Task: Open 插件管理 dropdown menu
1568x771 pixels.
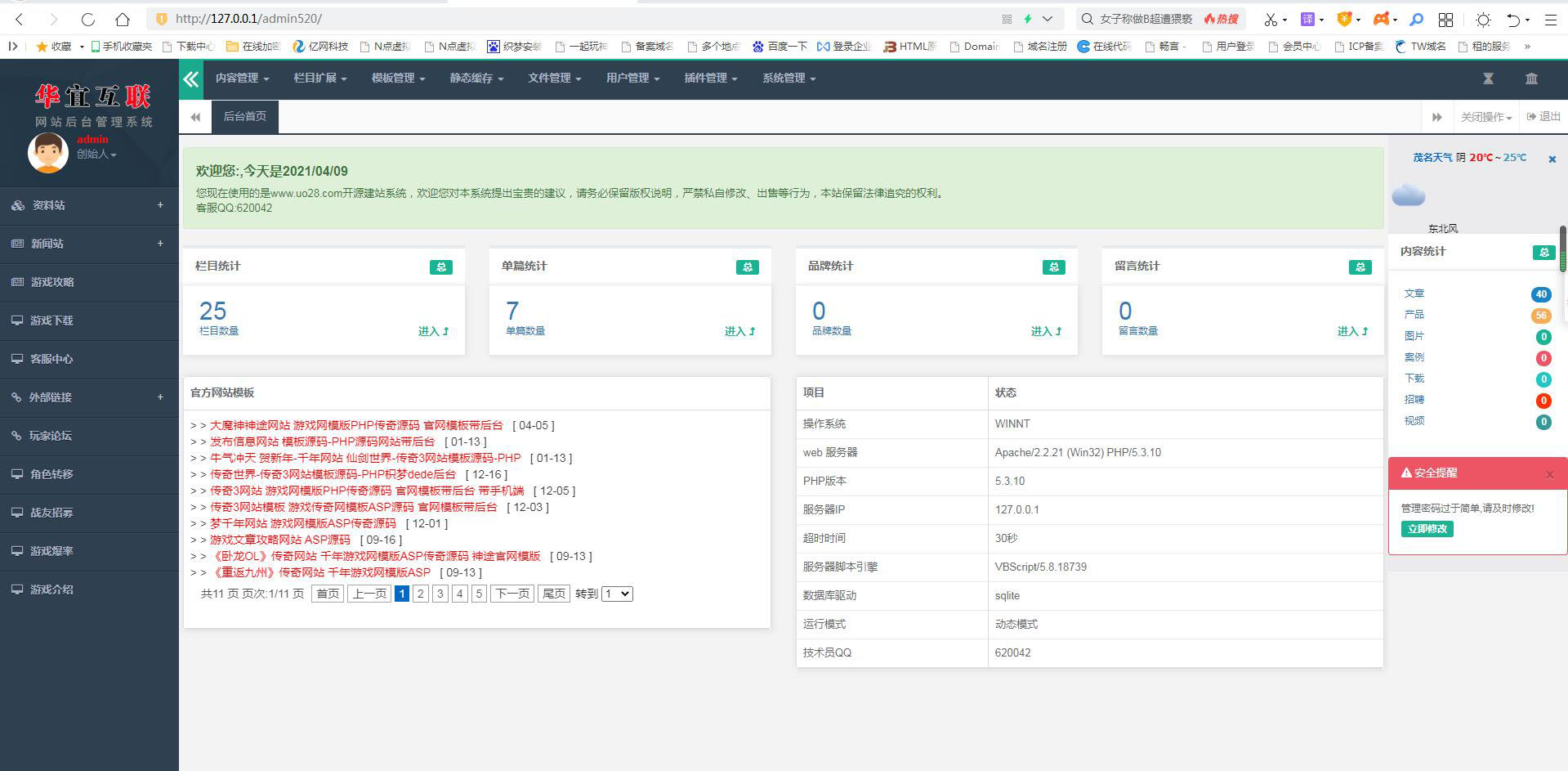Action: pyautogui.click(x=710, y=78)
